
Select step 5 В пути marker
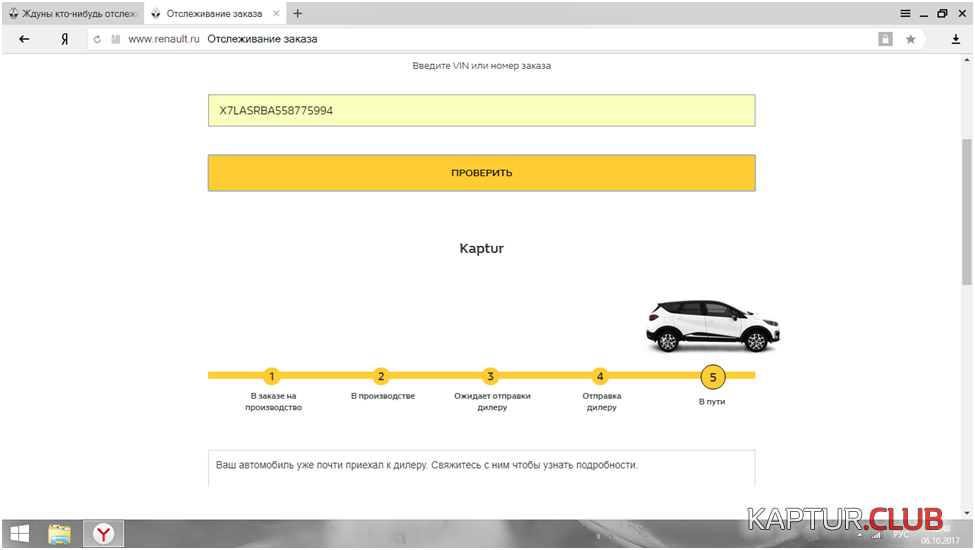coord(713,377)
